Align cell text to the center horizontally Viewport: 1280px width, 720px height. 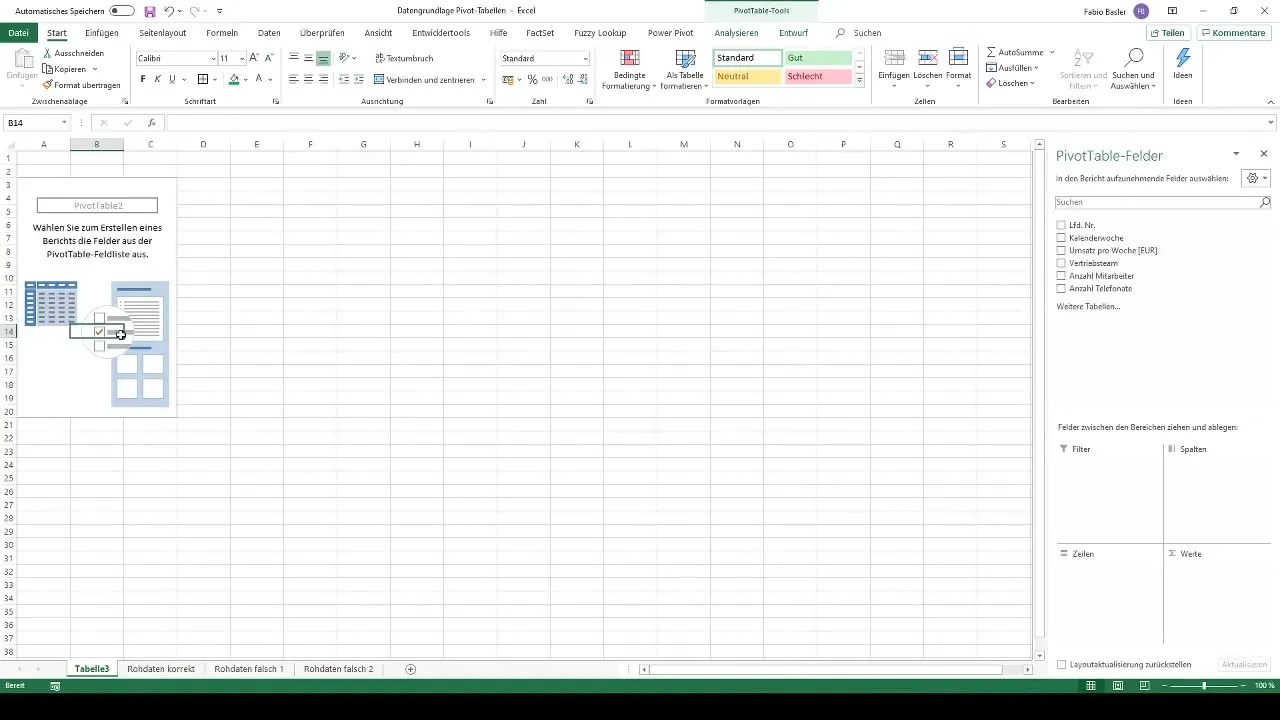point(308,79)
